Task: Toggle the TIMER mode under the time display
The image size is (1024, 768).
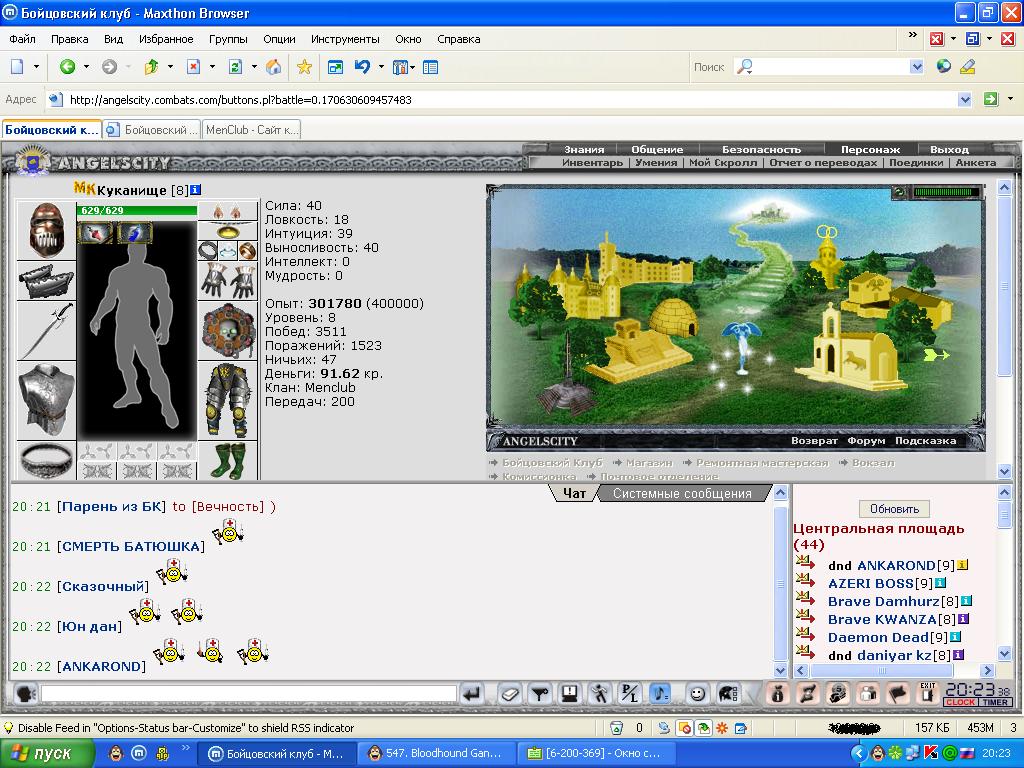Action: [995, 702]
